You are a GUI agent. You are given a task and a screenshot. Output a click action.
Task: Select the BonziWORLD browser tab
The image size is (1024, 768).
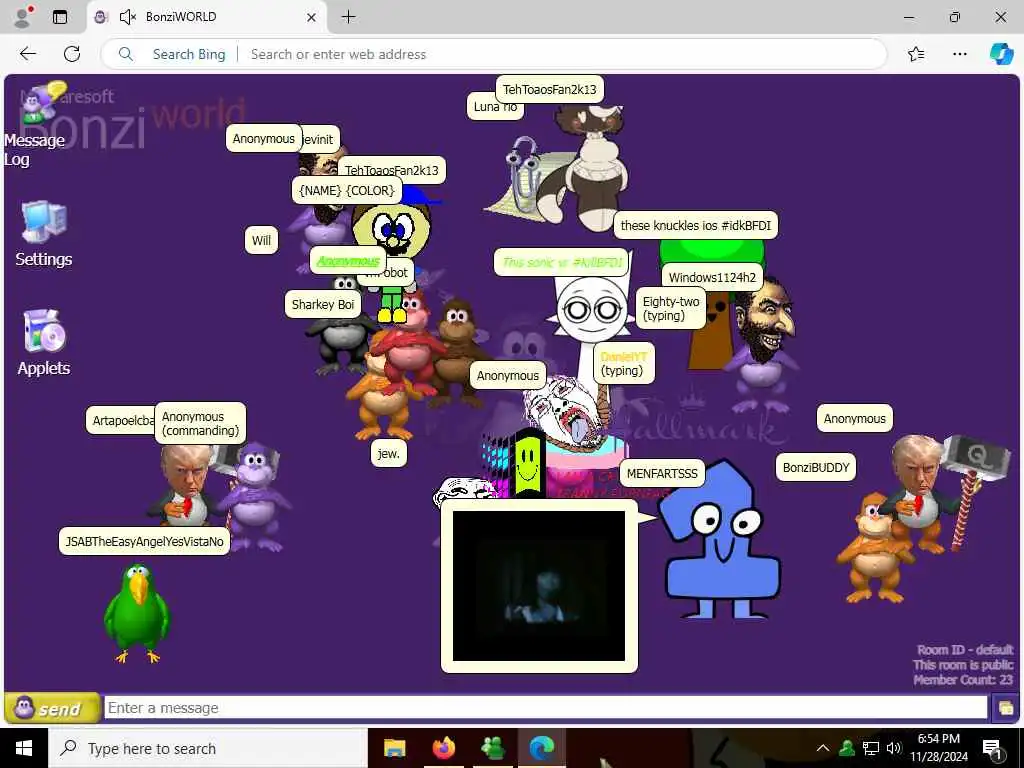tap(206, 17)
